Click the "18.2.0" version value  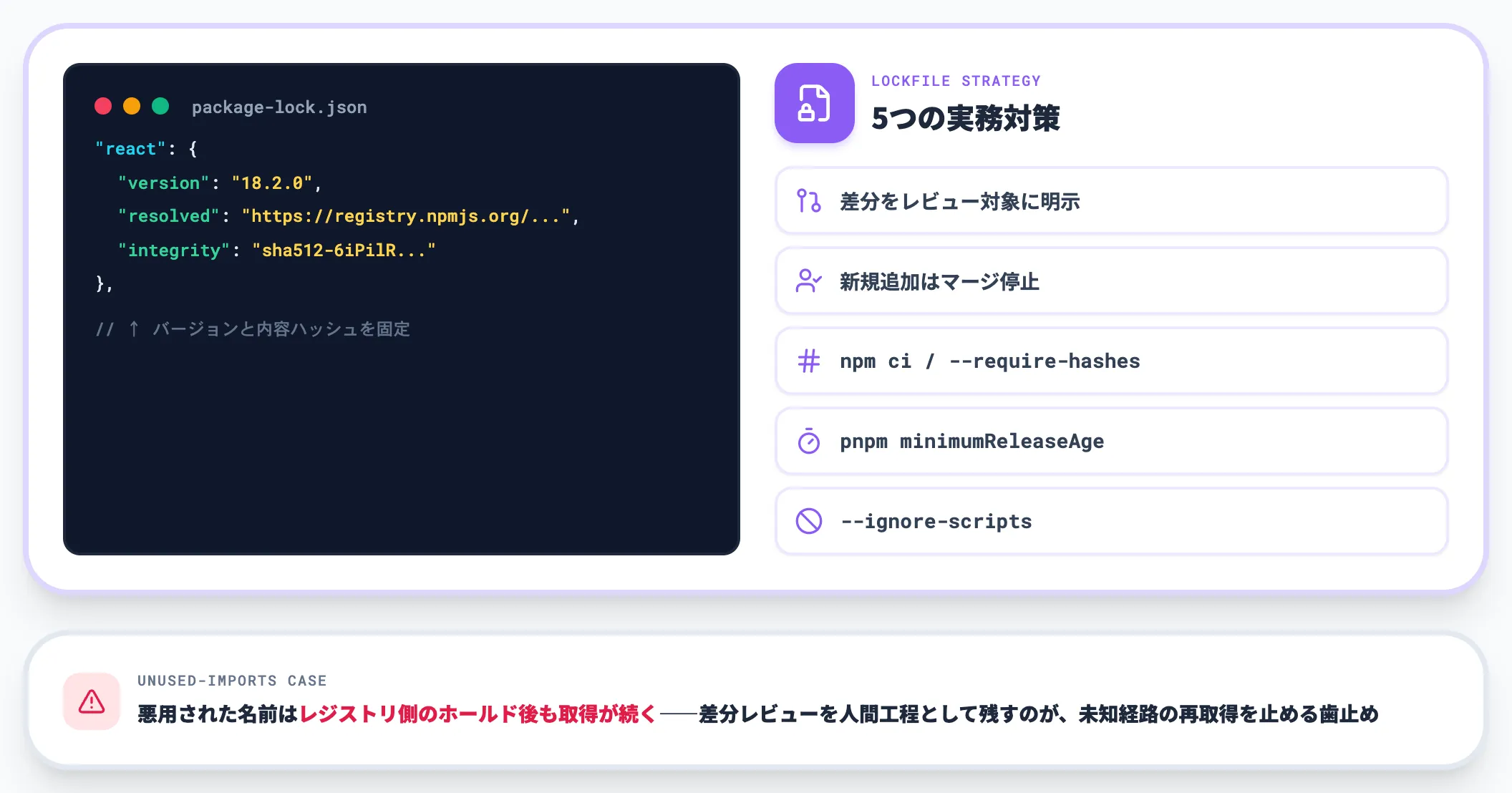click(x=272, y=183)
